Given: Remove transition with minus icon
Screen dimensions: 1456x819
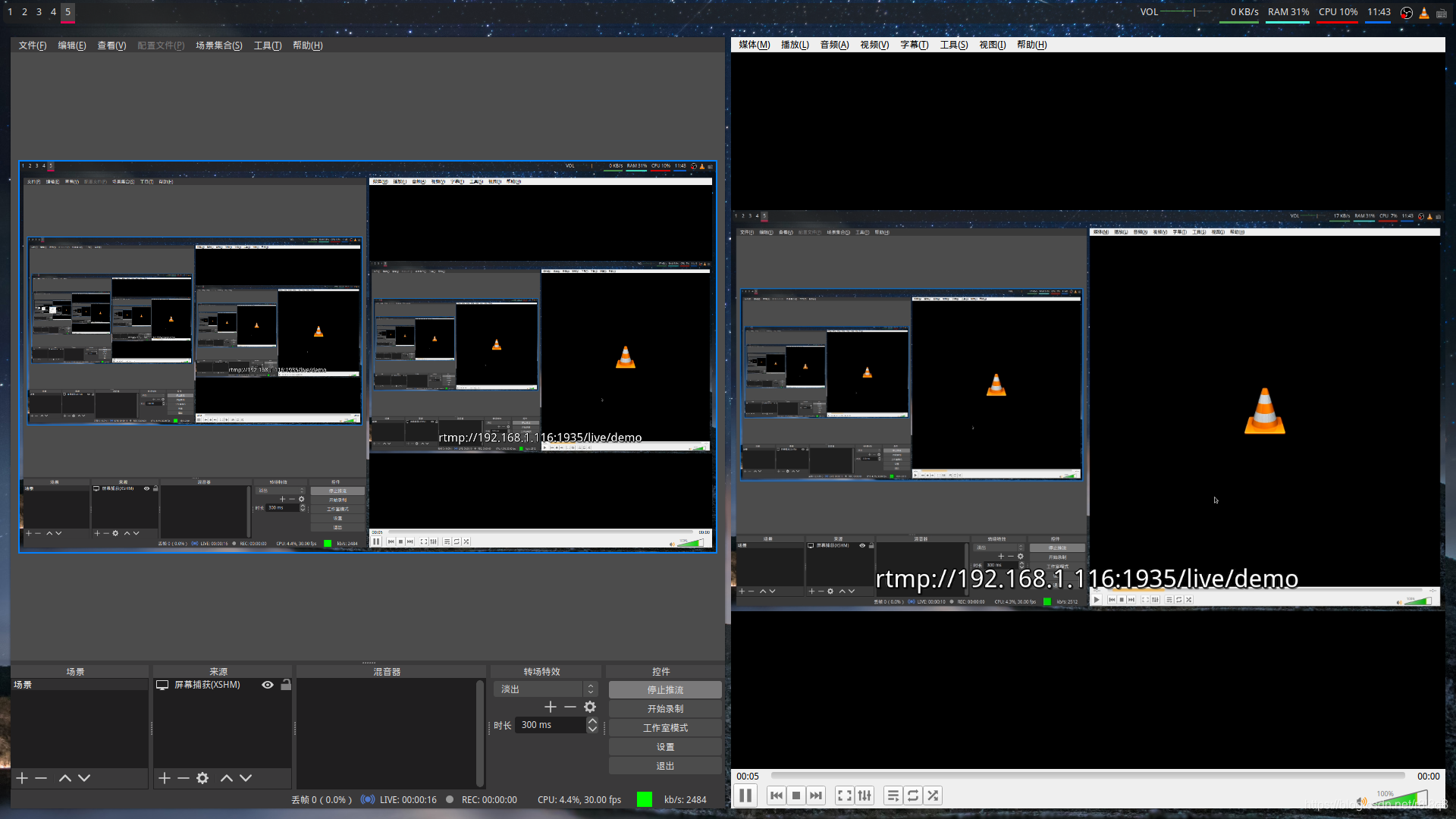Looking at the screenshot, I should pyautogui.click(x=570, y=707).
